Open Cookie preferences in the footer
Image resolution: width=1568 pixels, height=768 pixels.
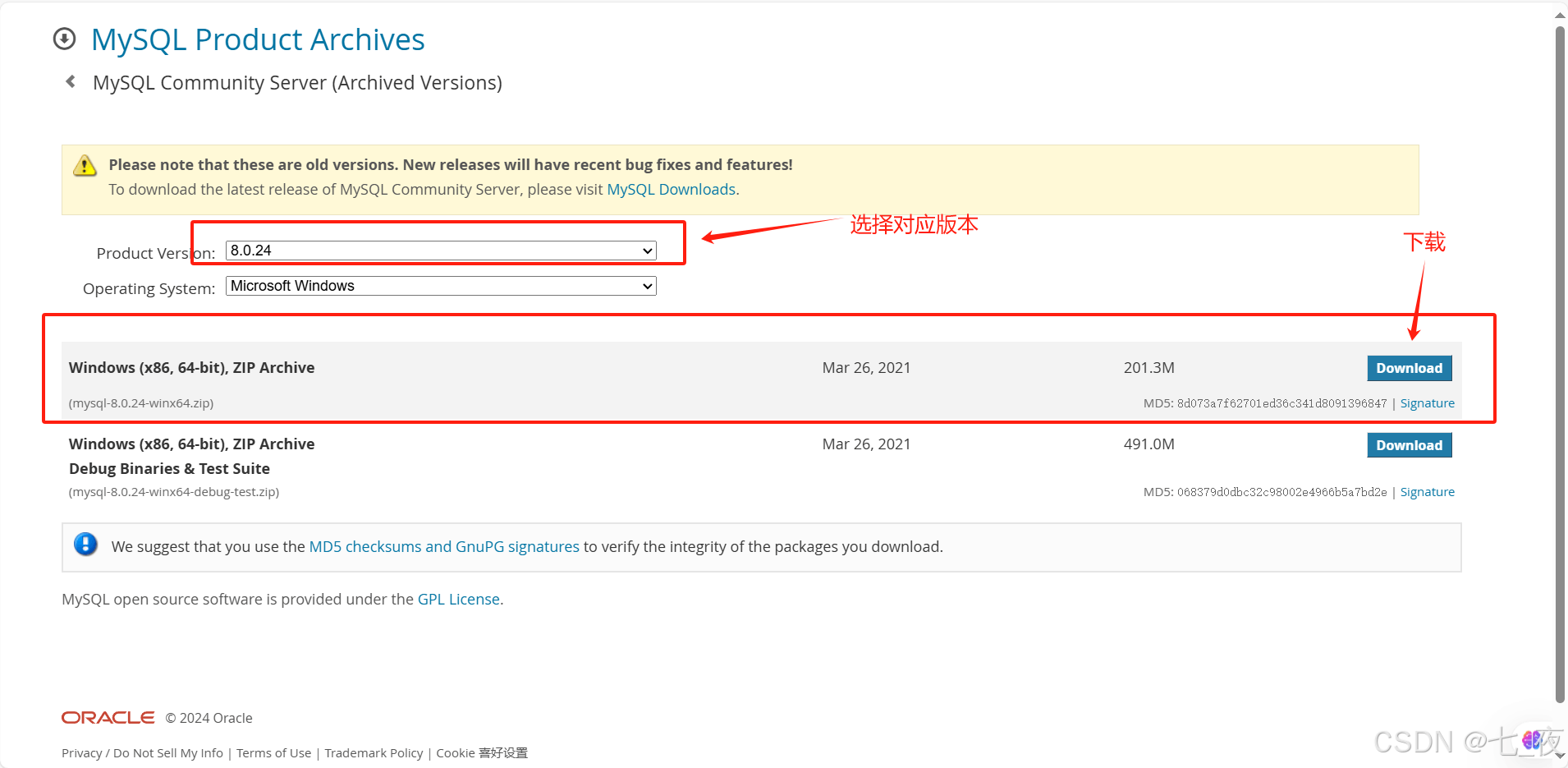(482, 753)
